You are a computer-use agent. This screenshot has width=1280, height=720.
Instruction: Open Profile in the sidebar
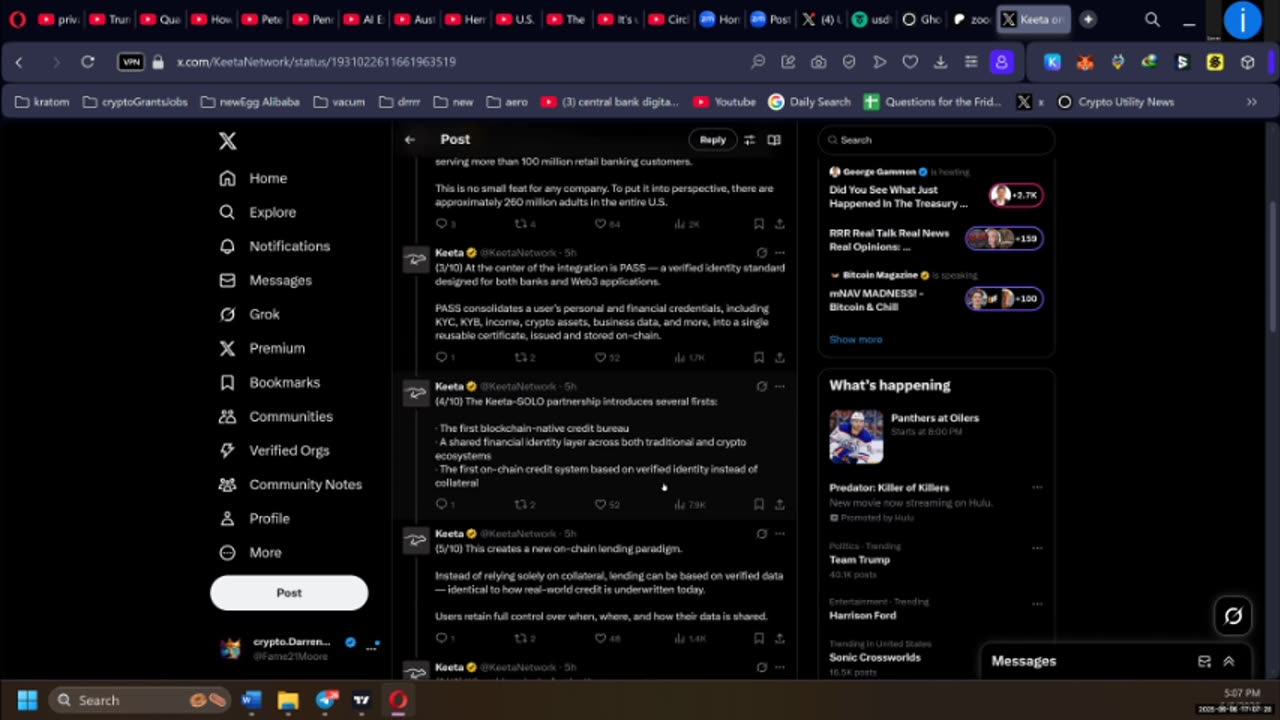pyautogui.click(x=255, y=518)
